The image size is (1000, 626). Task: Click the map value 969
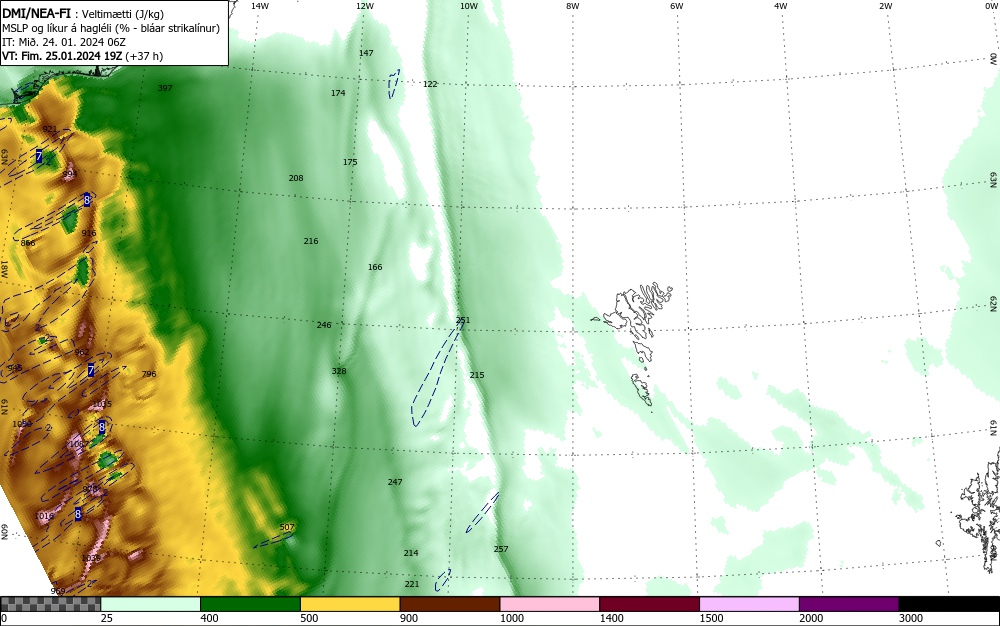(x=57, y=591)
